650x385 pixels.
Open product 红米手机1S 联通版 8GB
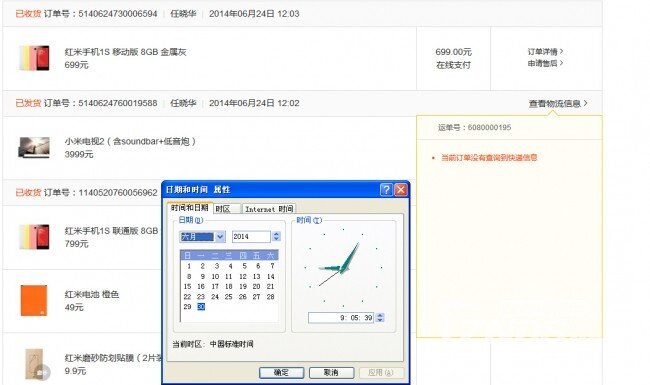click(112, 231)
